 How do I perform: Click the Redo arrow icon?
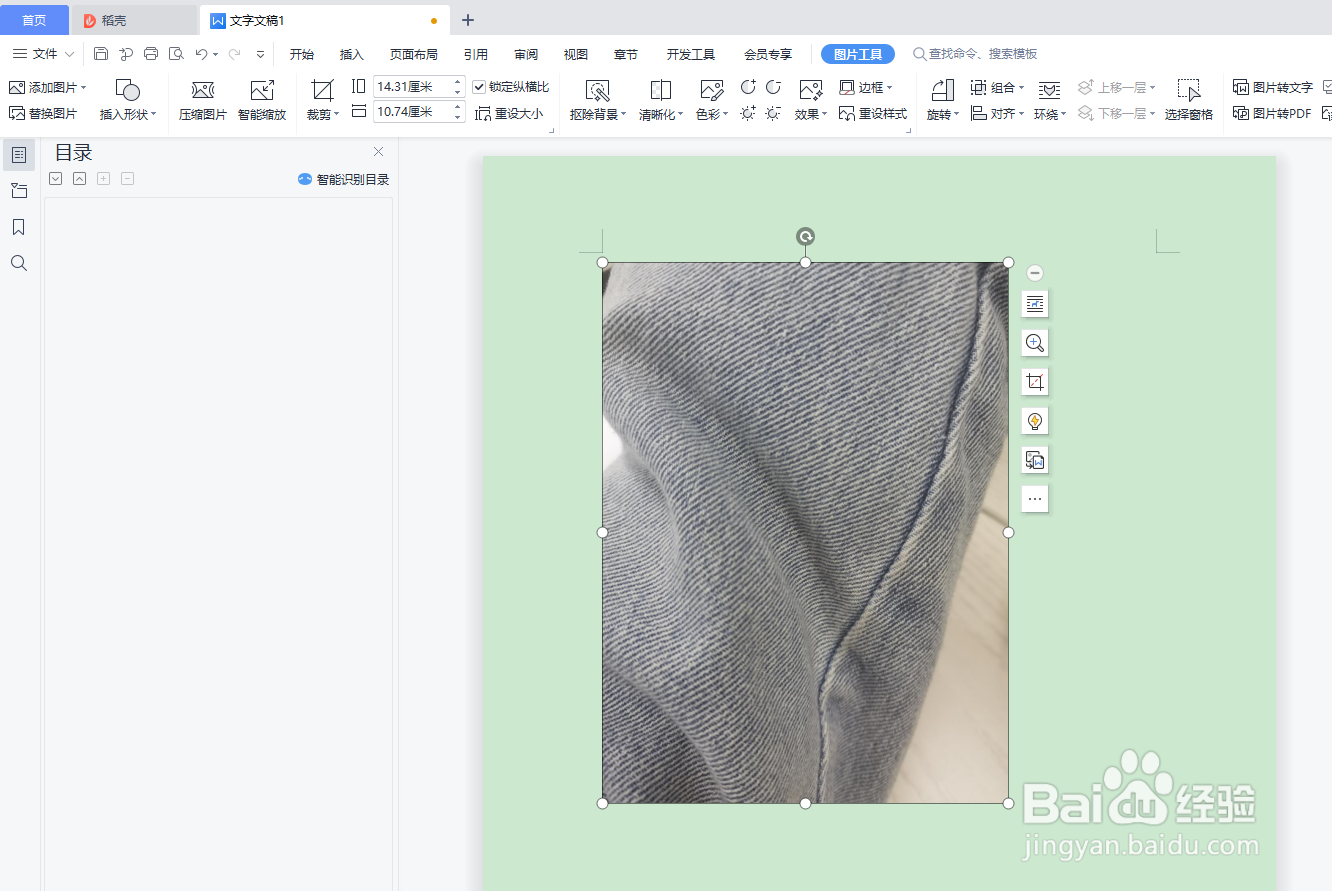[234, 54]
